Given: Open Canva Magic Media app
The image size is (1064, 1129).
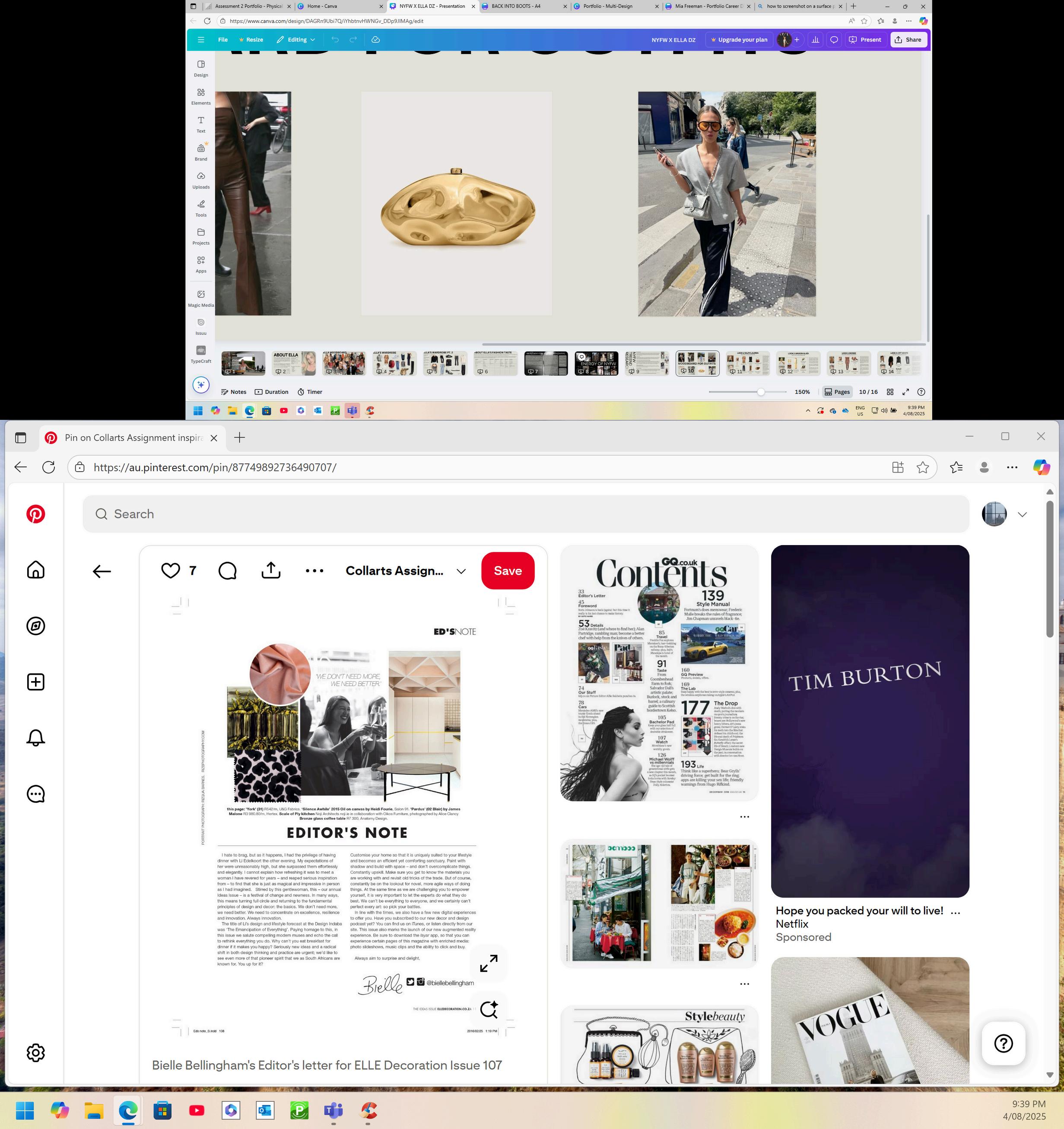Looking at the screenshot, I should click(201, 298).
